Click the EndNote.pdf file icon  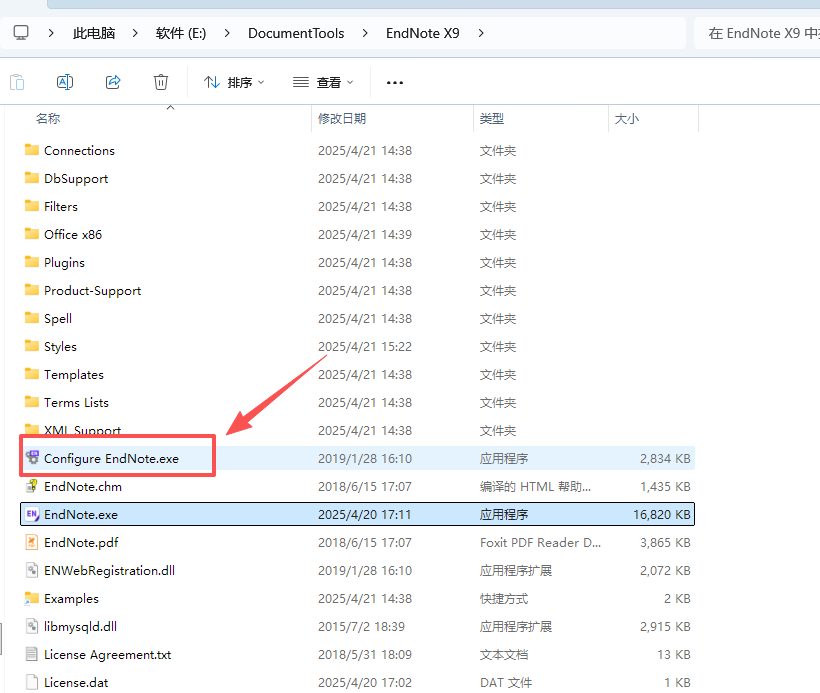[x=32, y=542]
